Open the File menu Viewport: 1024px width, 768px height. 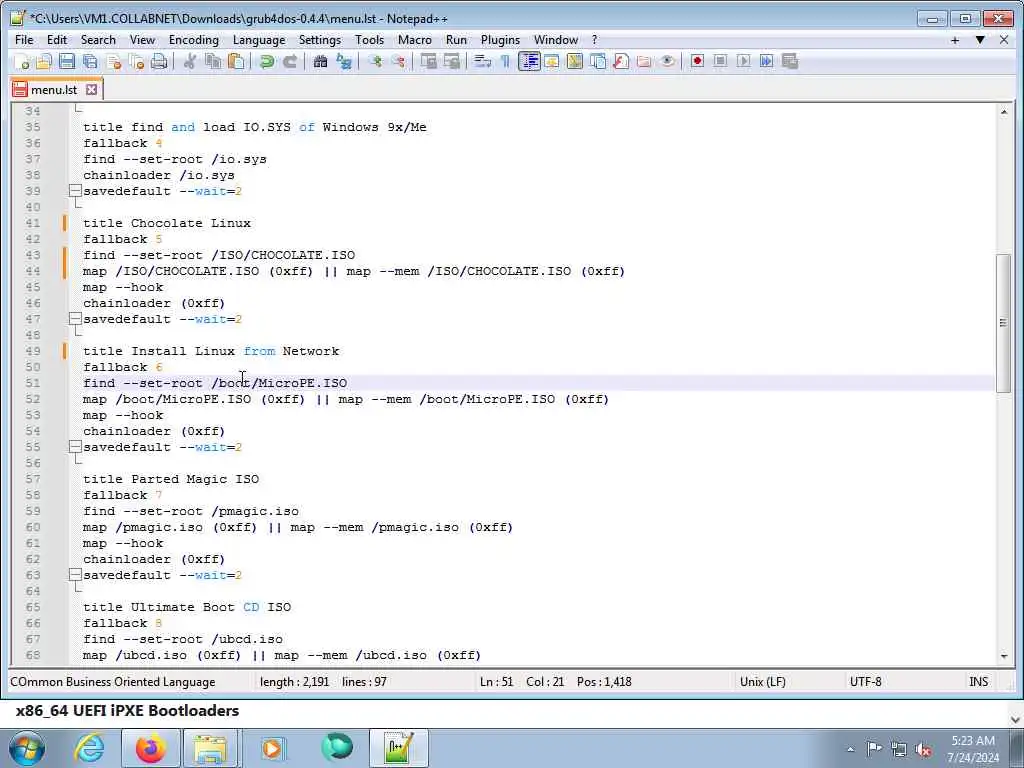click(x=24, y=40)
